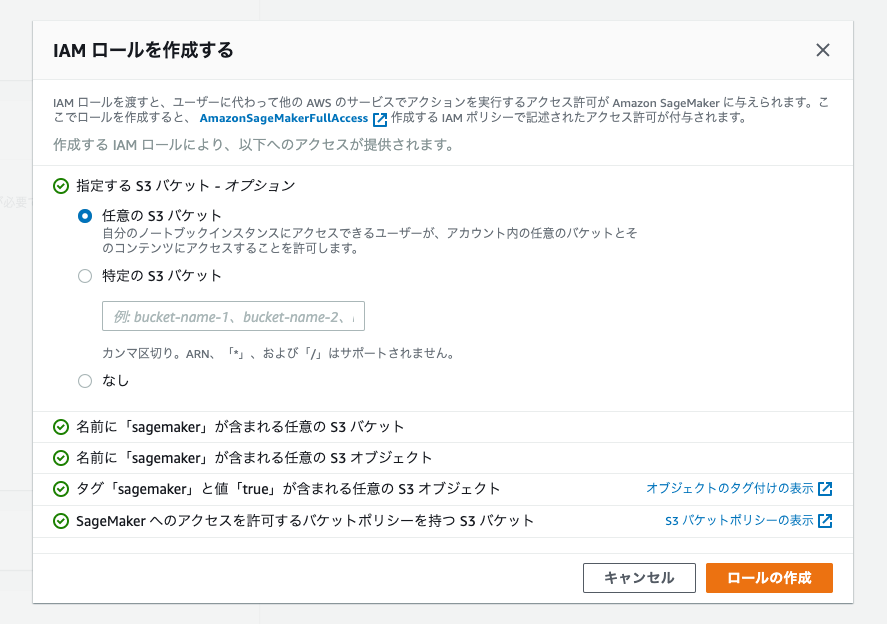
Task: Click check icon for バケットポリシー row
Action: pyautogui.click(x=61, y=521)
